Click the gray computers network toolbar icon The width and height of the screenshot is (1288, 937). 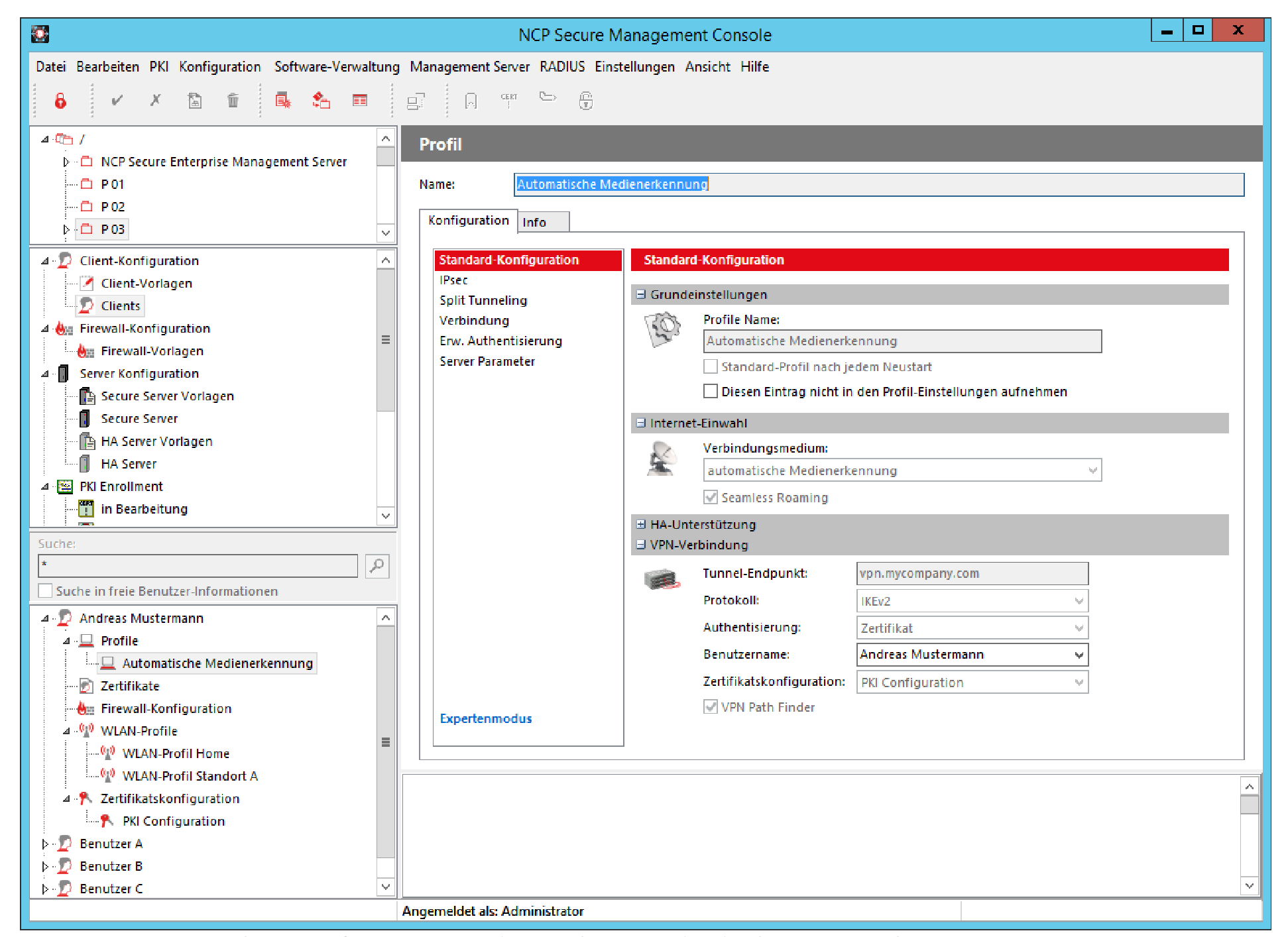pyautogui.click(x=416, y=101)
